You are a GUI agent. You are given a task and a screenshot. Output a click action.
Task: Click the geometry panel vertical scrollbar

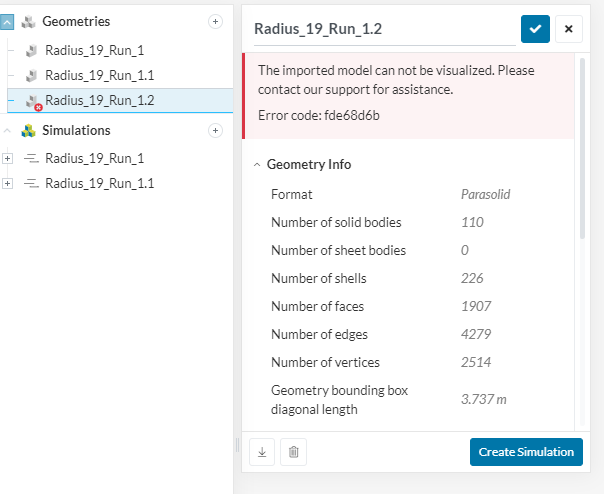click(x=582, y=149)
